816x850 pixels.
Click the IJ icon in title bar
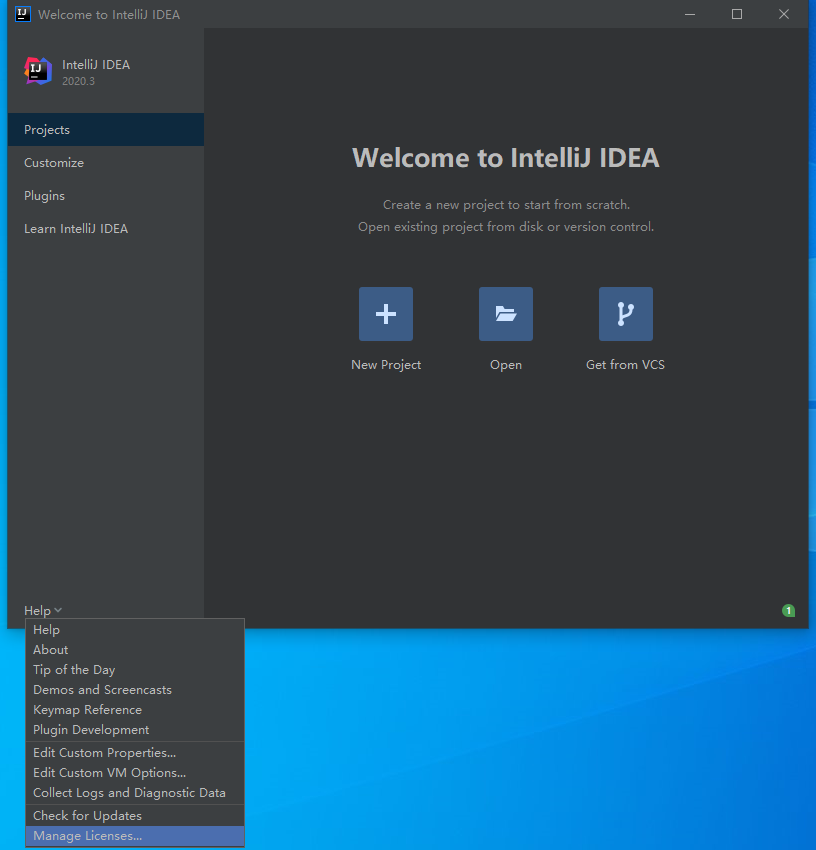click(x=23, y=14)
